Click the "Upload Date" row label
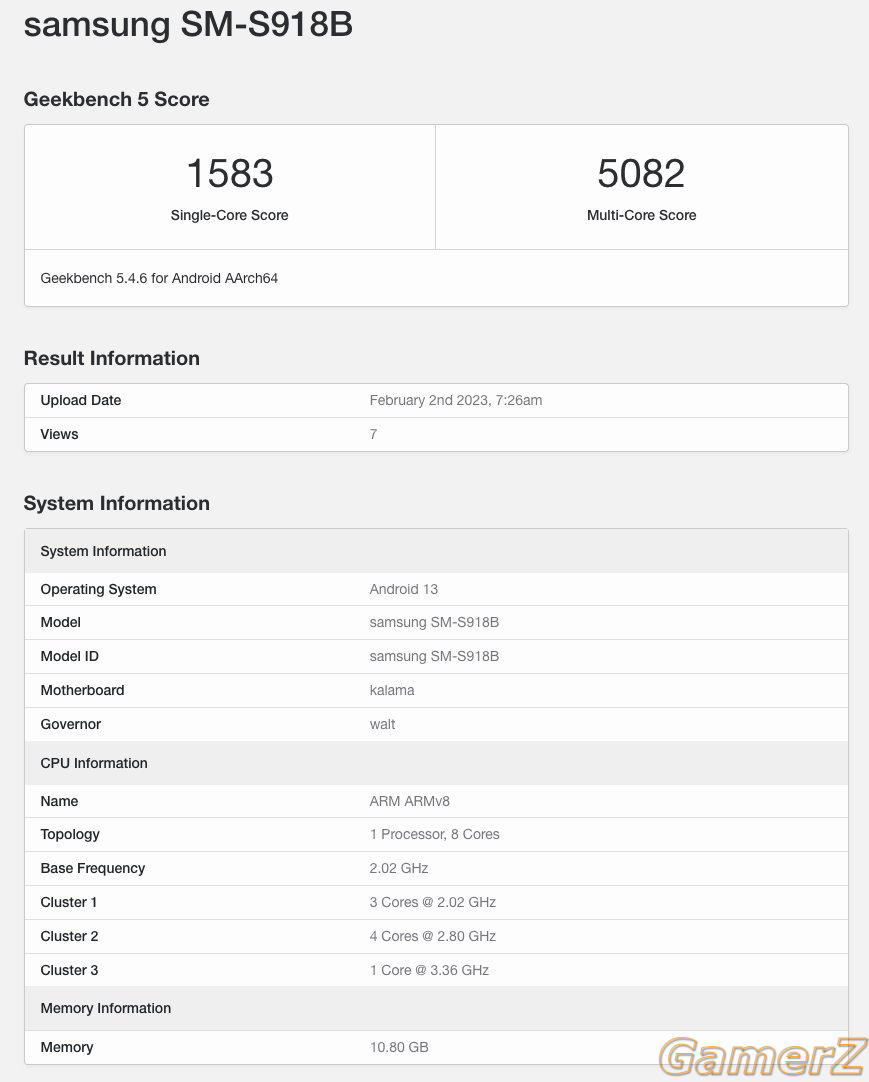This screenshot has width=869, height=1082. point(81,400)
